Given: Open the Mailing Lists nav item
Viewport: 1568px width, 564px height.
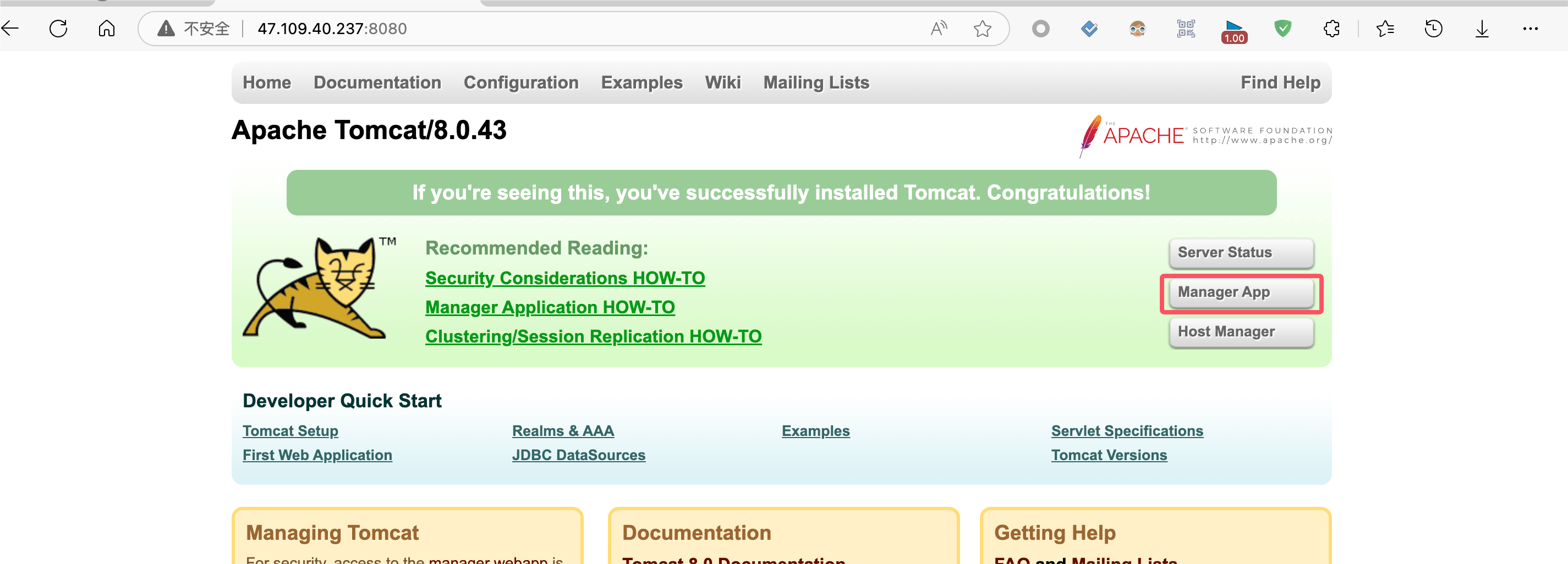Looking at the screenshot, I should 816,82.
